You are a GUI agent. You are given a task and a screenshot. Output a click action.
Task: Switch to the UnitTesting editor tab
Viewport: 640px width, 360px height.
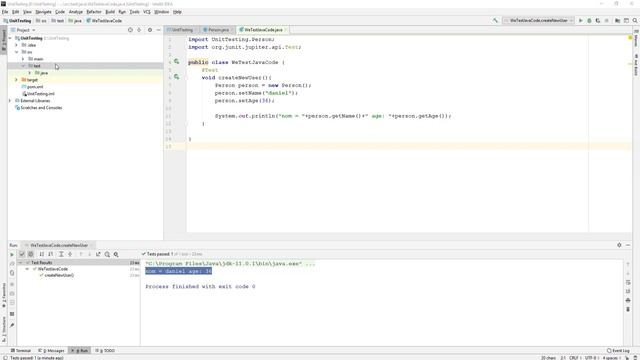click(x=182, y=30)
